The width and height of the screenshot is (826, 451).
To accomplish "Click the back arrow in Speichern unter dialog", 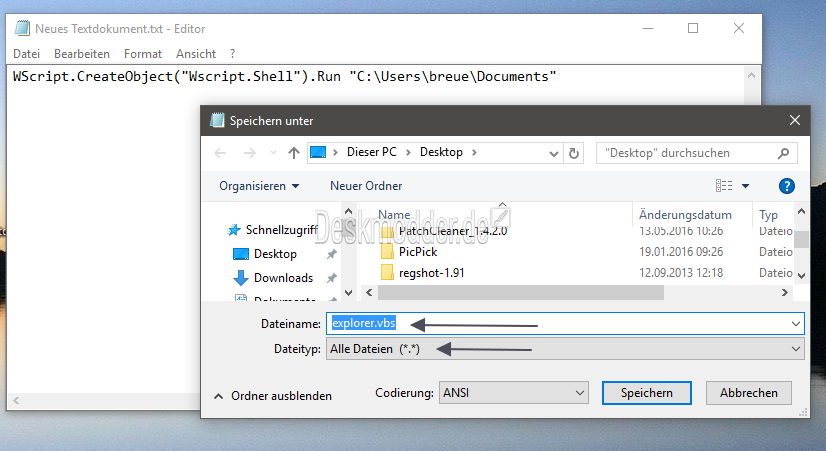I will pos(220,153).
